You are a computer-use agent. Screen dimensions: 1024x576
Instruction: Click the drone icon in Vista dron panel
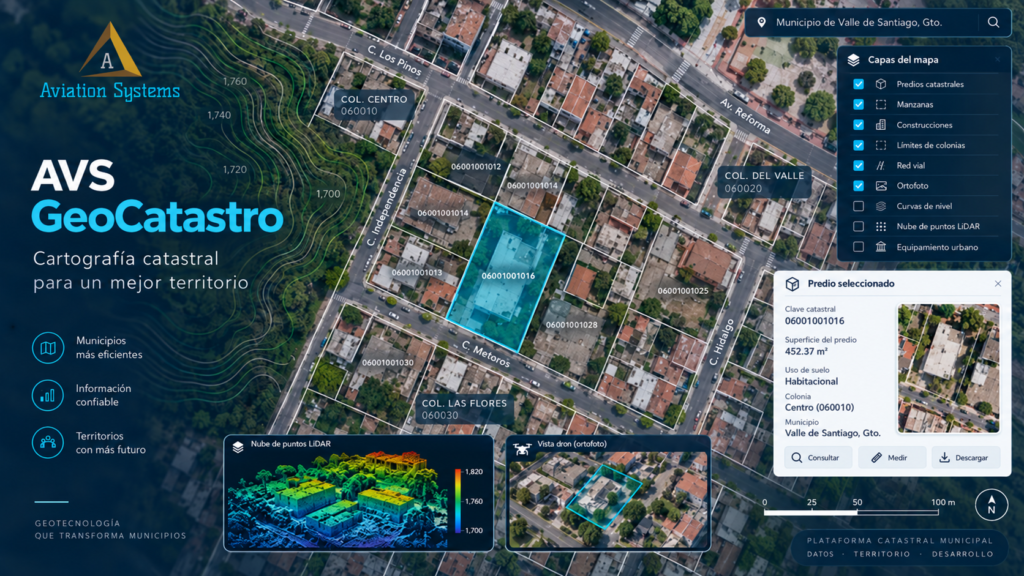522,449
